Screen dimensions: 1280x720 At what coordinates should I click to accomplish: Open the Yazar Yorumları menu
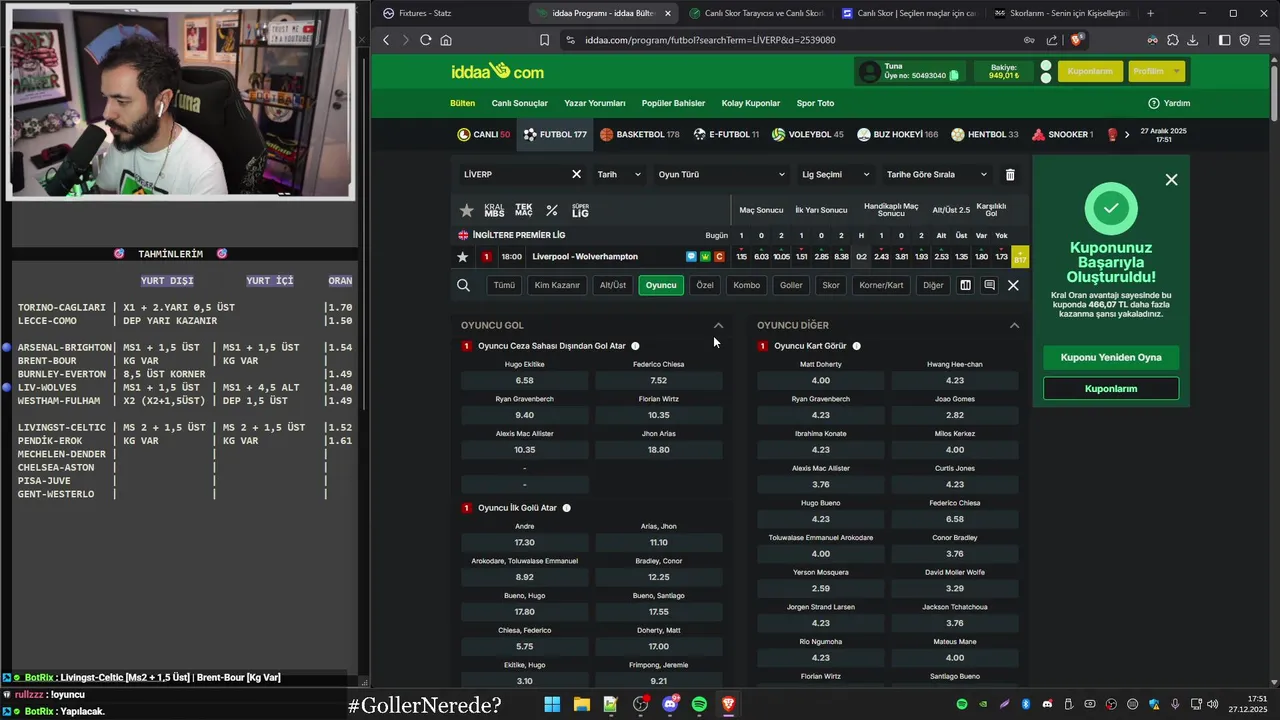tap(595, 103)
